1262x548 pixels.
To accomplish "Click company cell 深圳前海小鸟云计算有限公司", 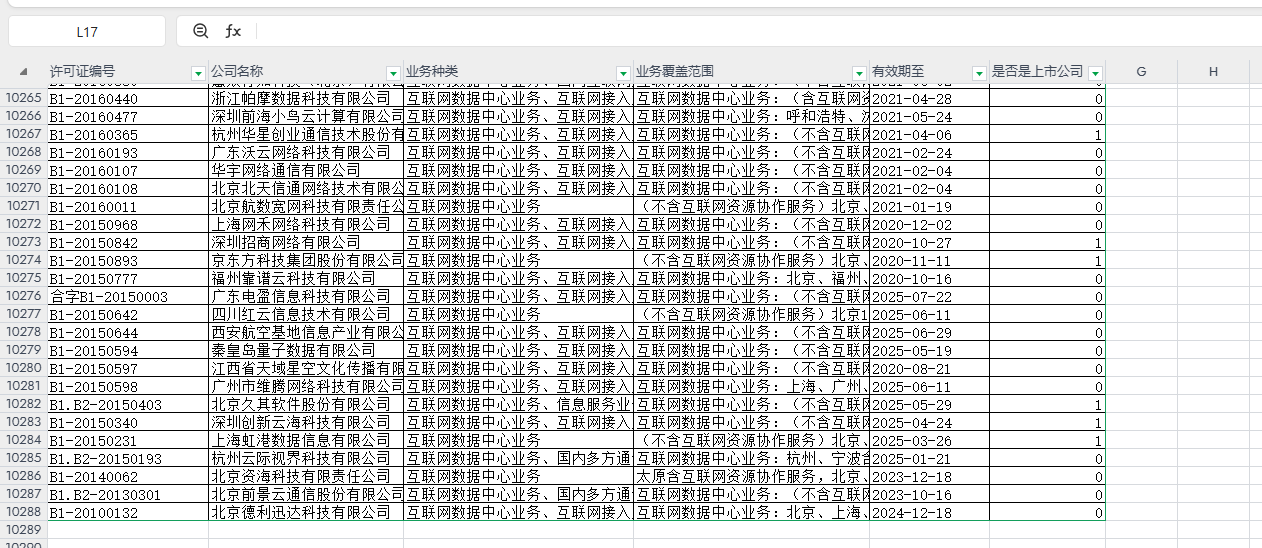I will (306, 117).
